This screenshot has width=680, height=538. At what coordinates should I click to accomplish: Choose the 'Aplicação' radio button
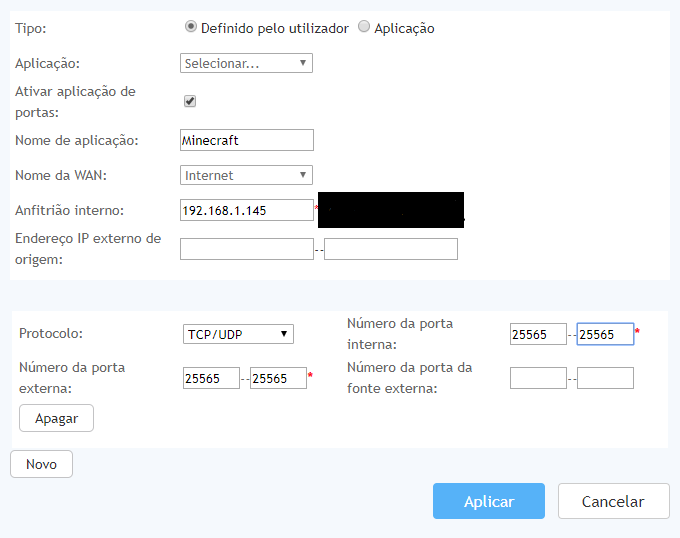pos(364,27)
